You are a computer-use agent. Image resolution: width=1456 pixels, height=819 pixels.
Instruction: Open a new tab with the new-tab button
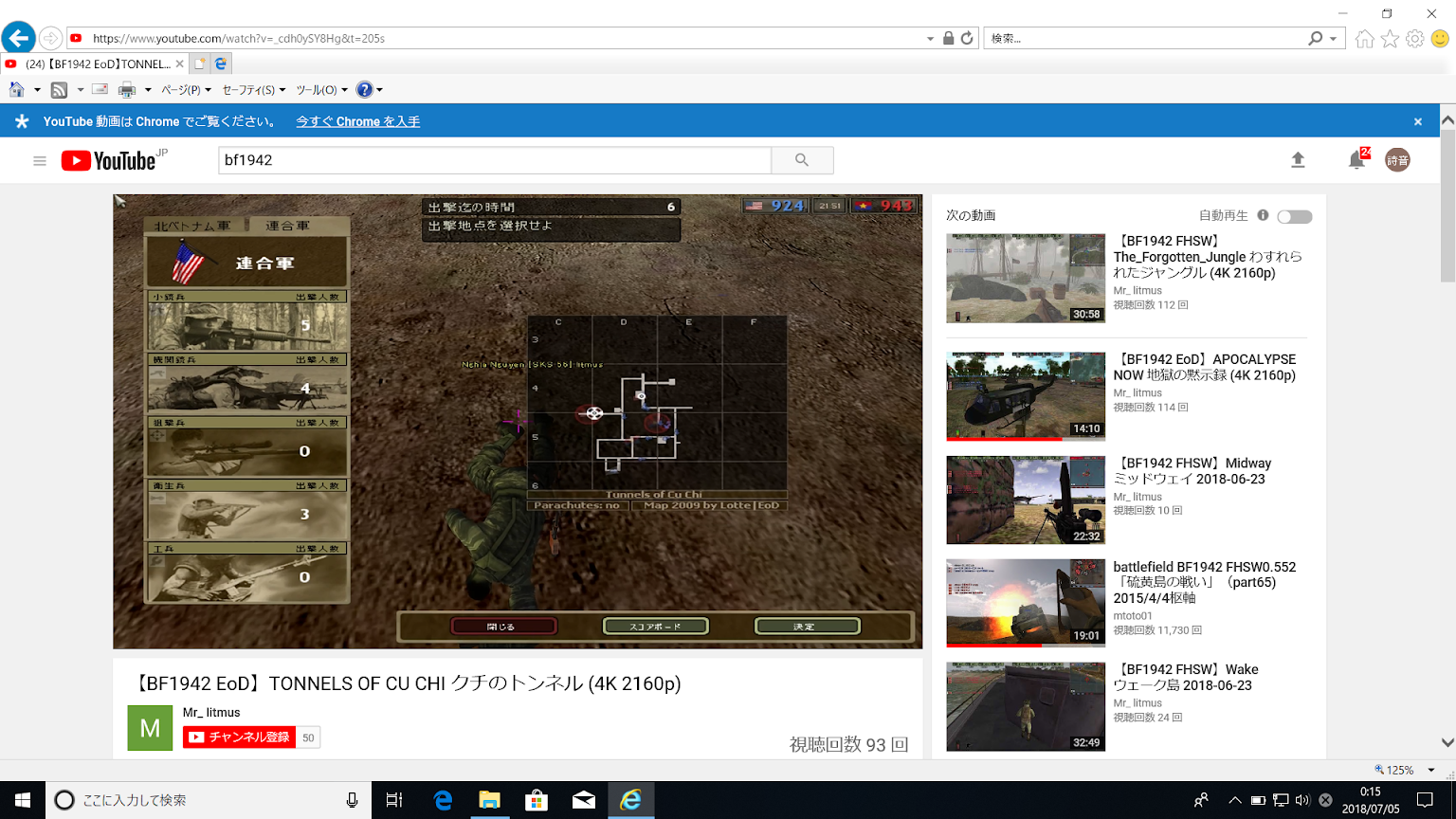(199, 64)
